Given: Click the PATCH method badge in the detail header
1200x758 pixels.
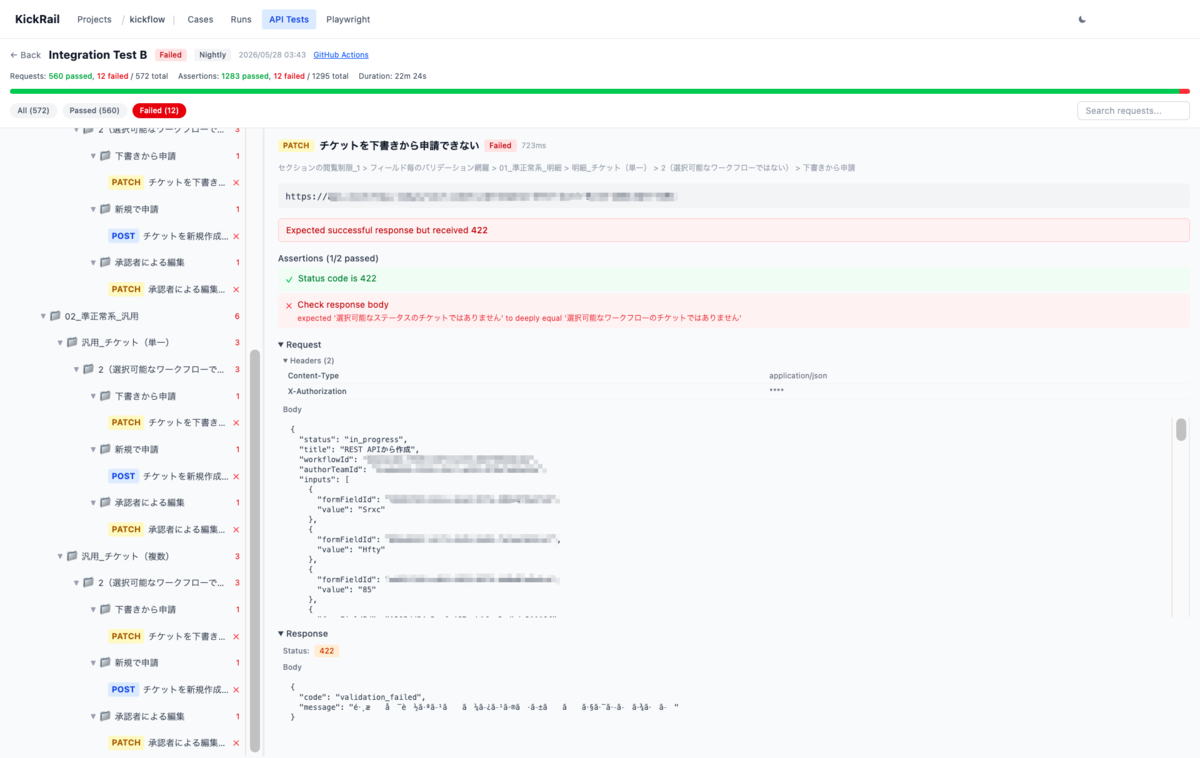Looking at the screenshot, I should tap(296, 145).
